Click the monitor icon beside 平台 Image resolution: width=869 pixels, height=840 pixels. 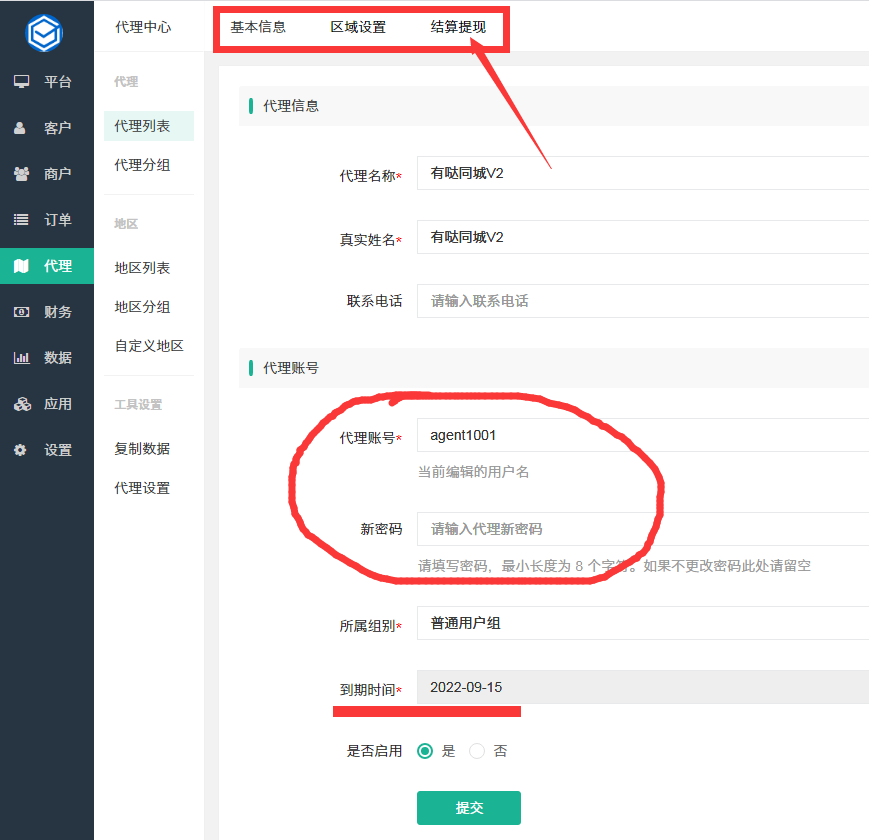[x=22, y=81]
